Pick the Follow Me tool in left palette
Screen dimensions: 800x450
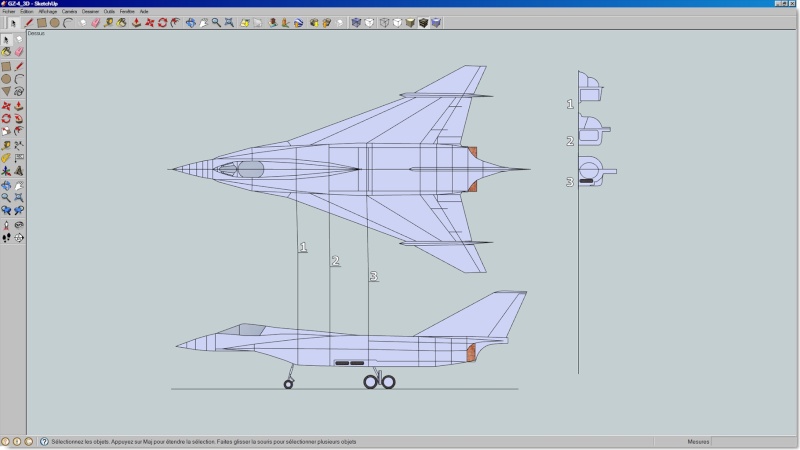19,118
